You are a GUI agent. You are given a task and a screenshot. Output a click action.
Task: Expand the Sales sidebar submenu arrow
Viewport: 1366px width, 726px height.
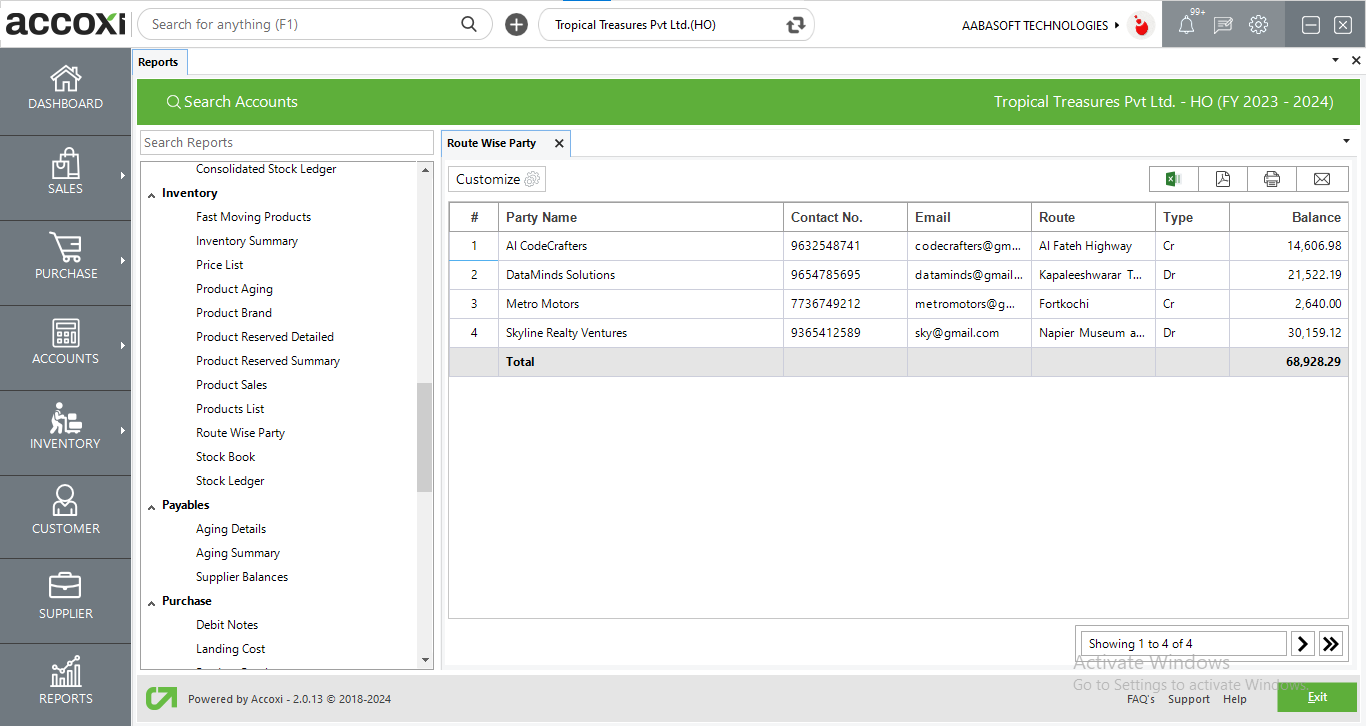pos(123,176)
